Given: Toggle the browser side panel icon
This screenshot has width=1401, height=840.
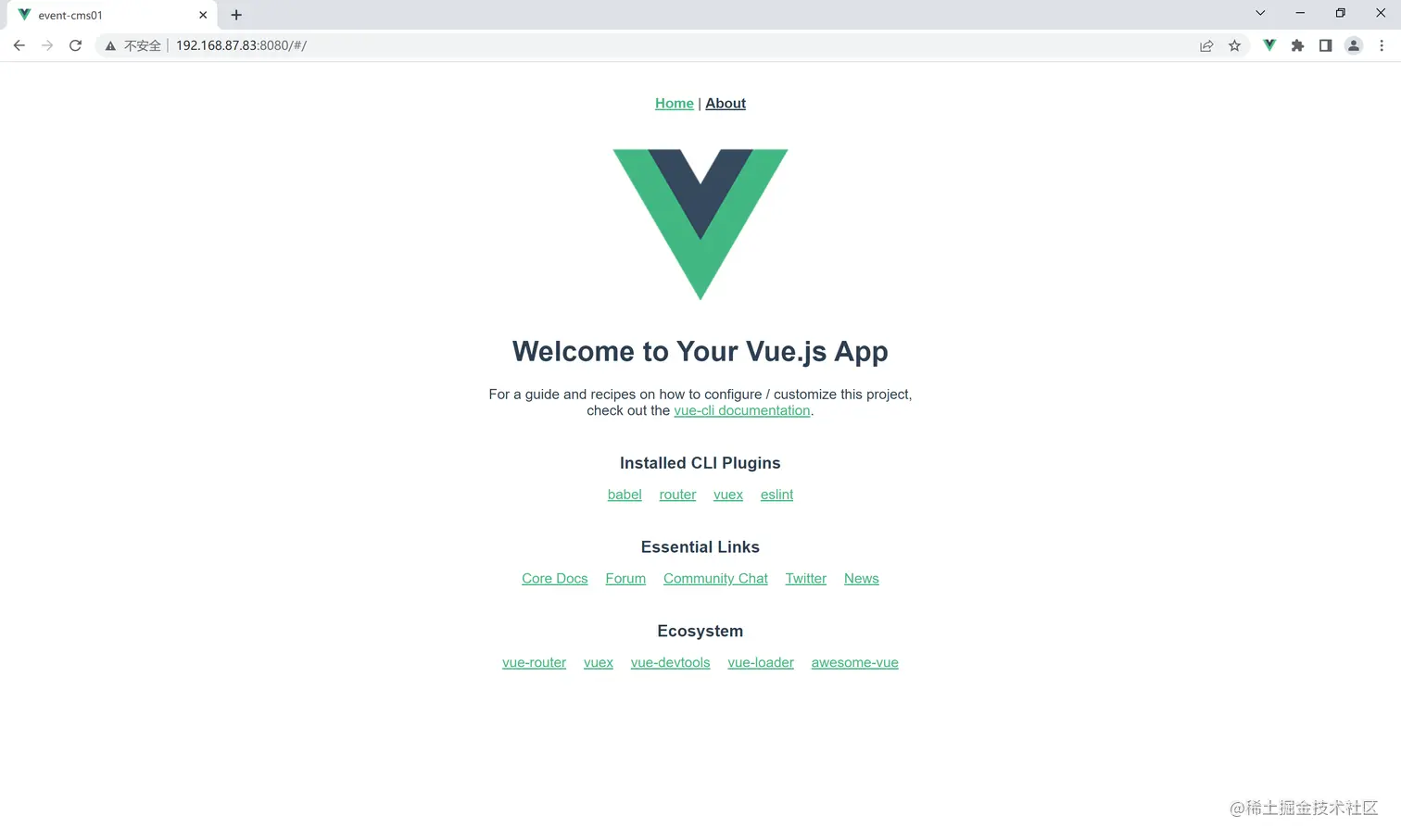Looking at the screenshot, I should [1325, 45].
